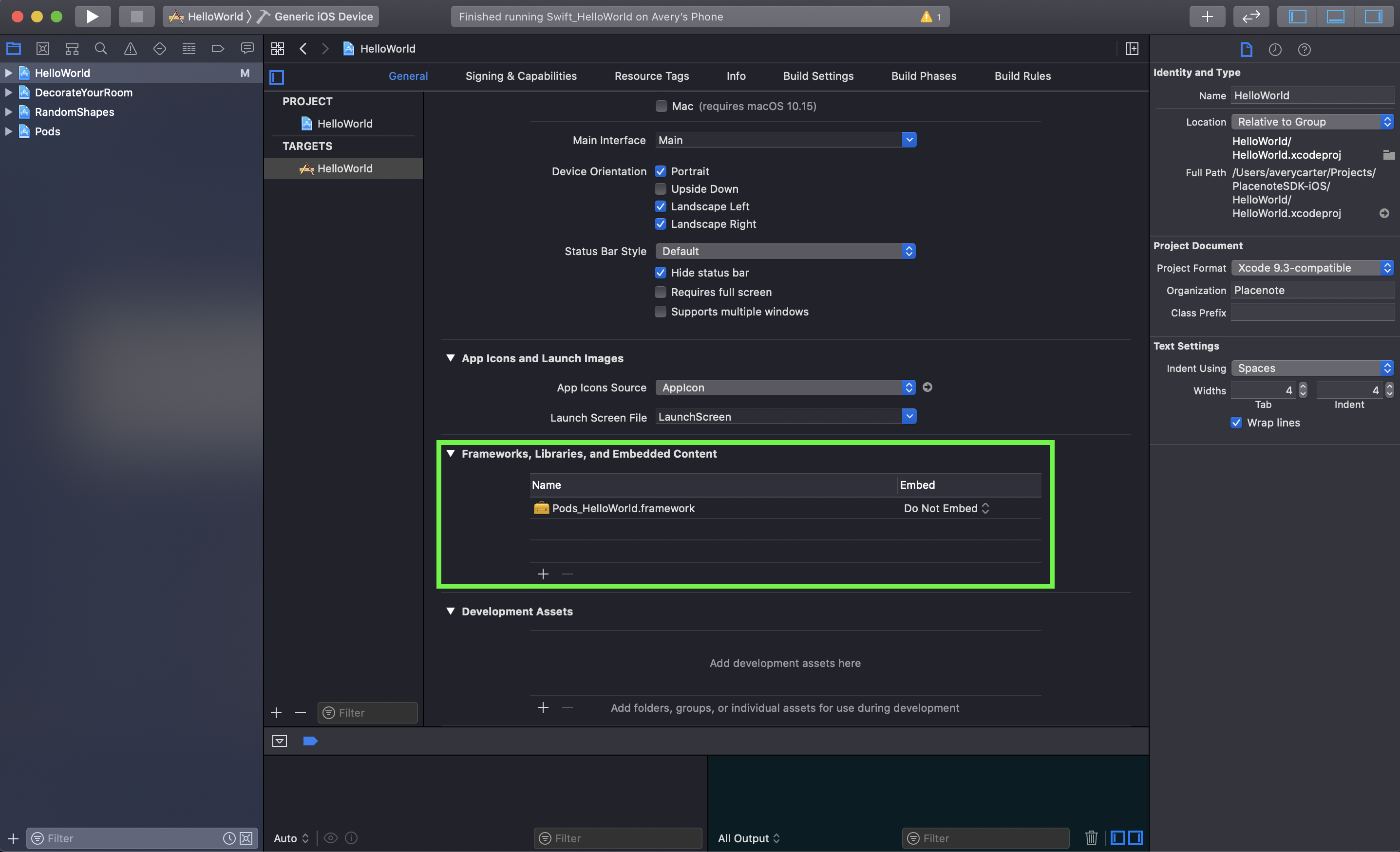Uncheck Landscape Right orientation
The height and width of the screenshot is (852, 1400).
[660, 224]
